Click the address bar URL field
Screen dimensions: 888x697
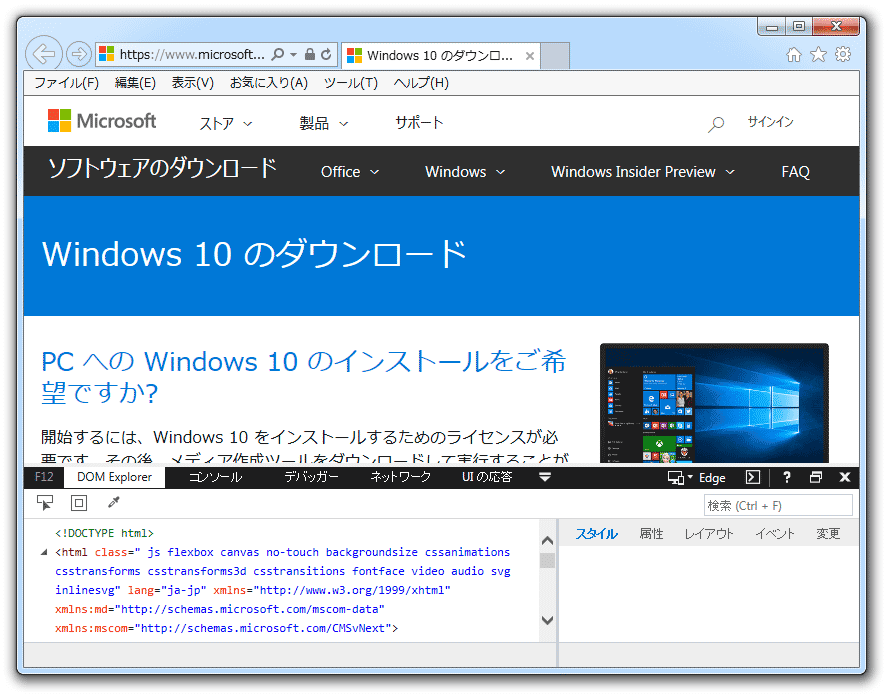tap(192, 54)
